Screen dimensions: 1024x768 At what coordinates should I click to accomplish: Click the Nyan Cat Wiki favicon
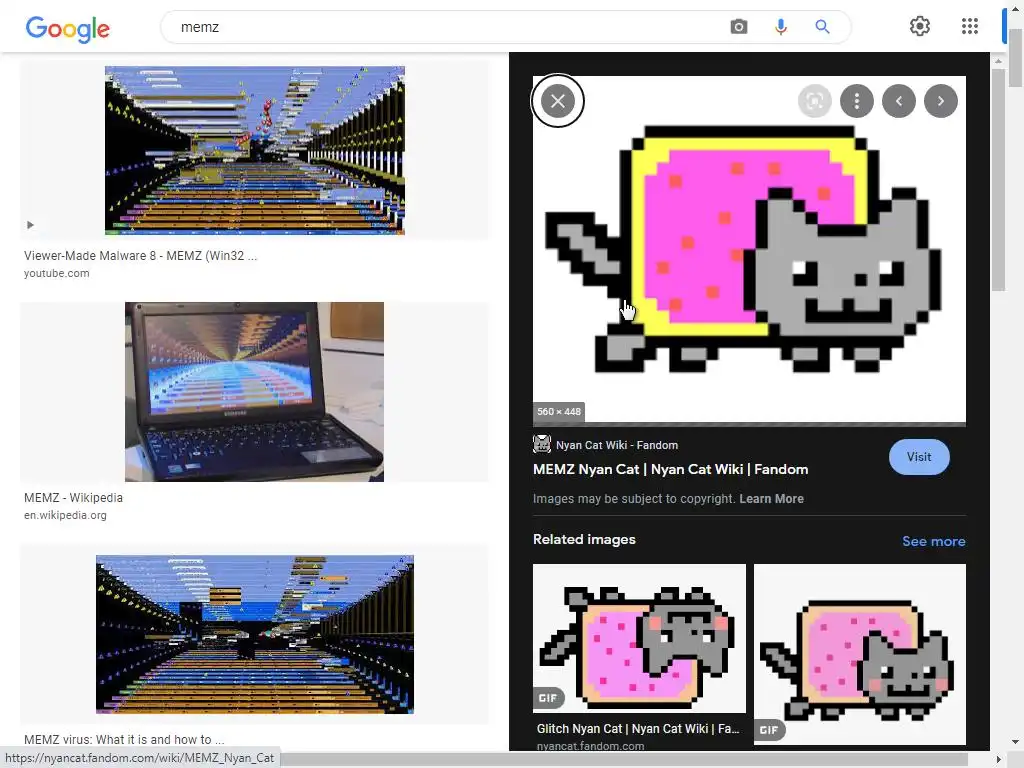click(x=542, y=444)
